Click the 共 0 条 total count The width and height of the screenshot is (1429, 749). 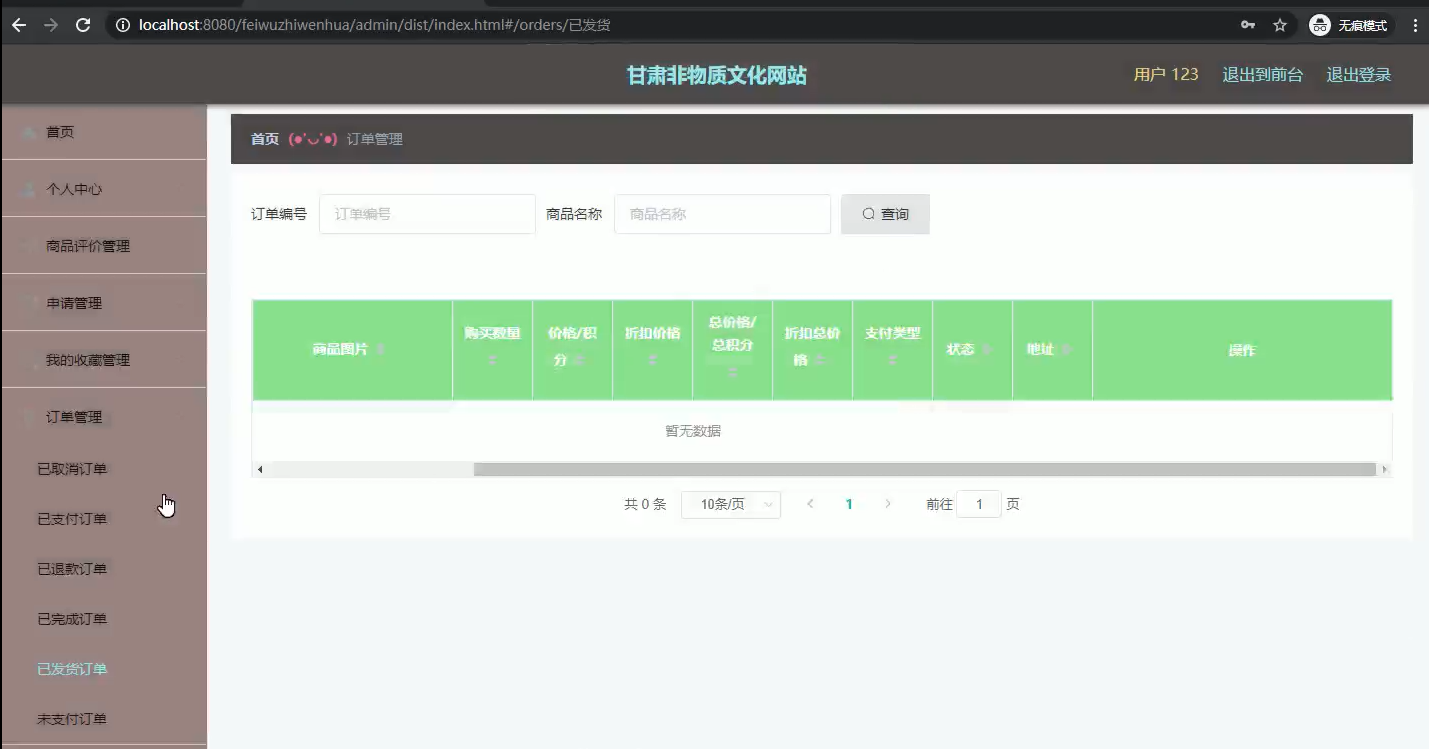click(x=645, y=504)
